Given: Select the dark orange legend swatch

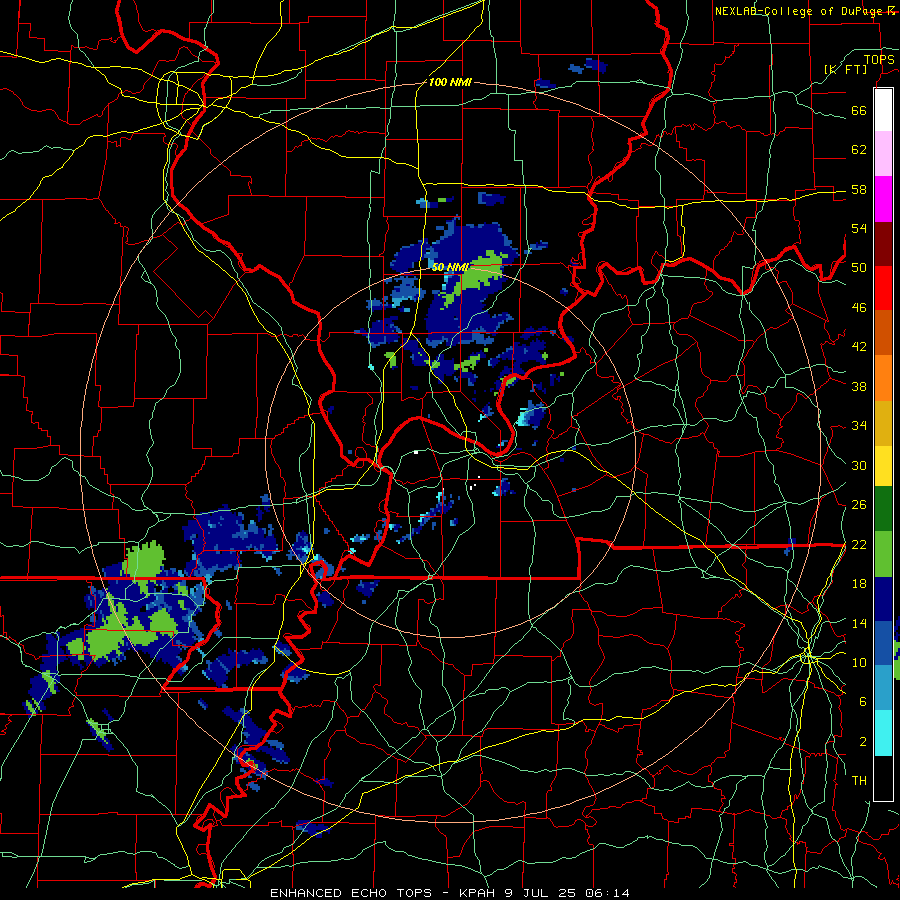Looking at the screenshot, I should click(883, 332).
